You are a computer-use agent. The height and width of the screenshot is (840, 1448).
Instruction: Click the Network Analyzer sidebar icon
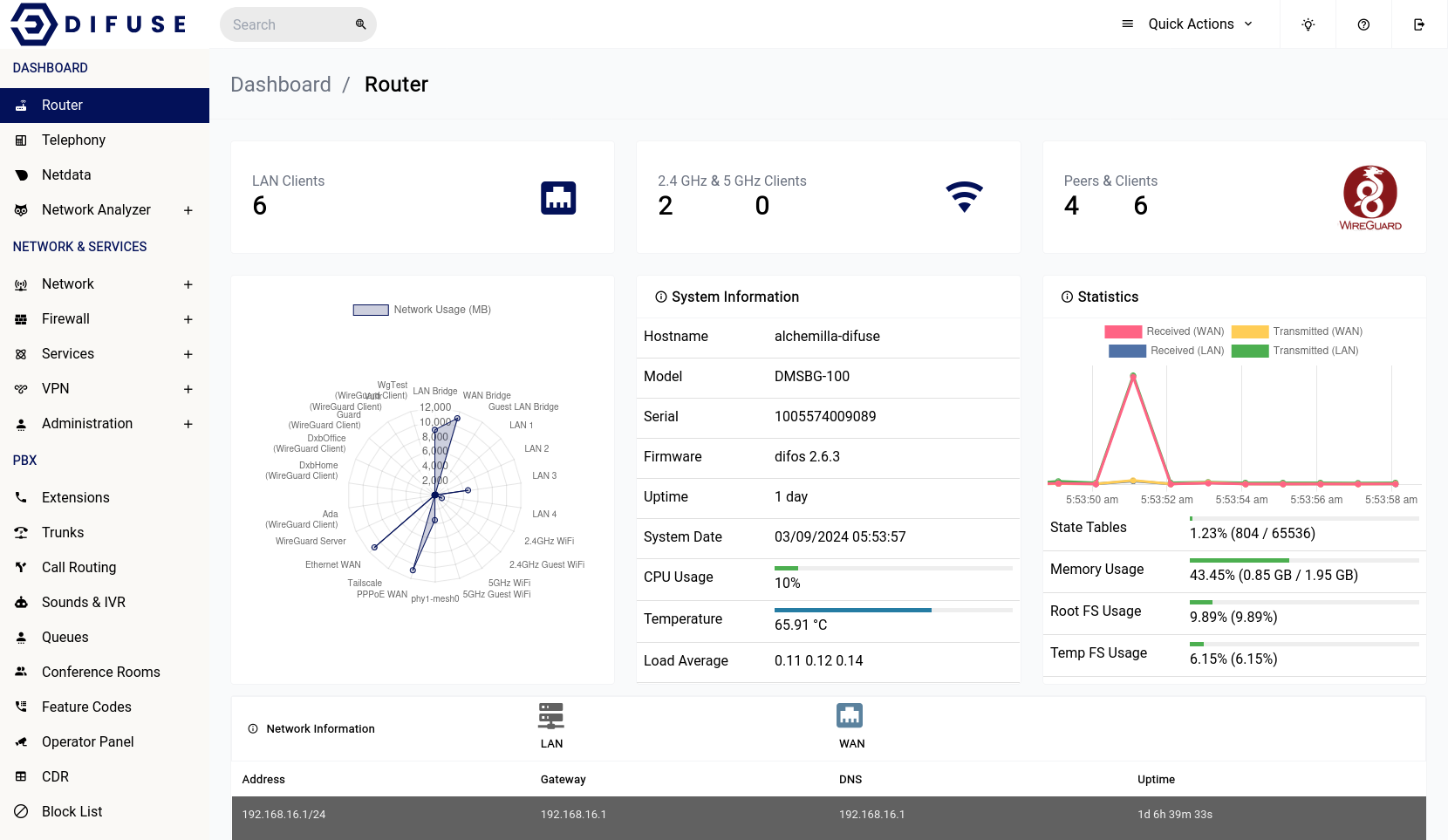tap(21, 210)
